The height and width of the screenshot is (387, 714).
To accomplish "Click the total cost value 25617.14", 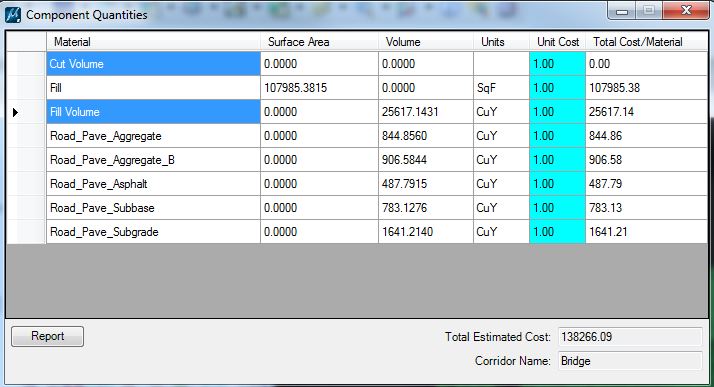I will 611,112.
